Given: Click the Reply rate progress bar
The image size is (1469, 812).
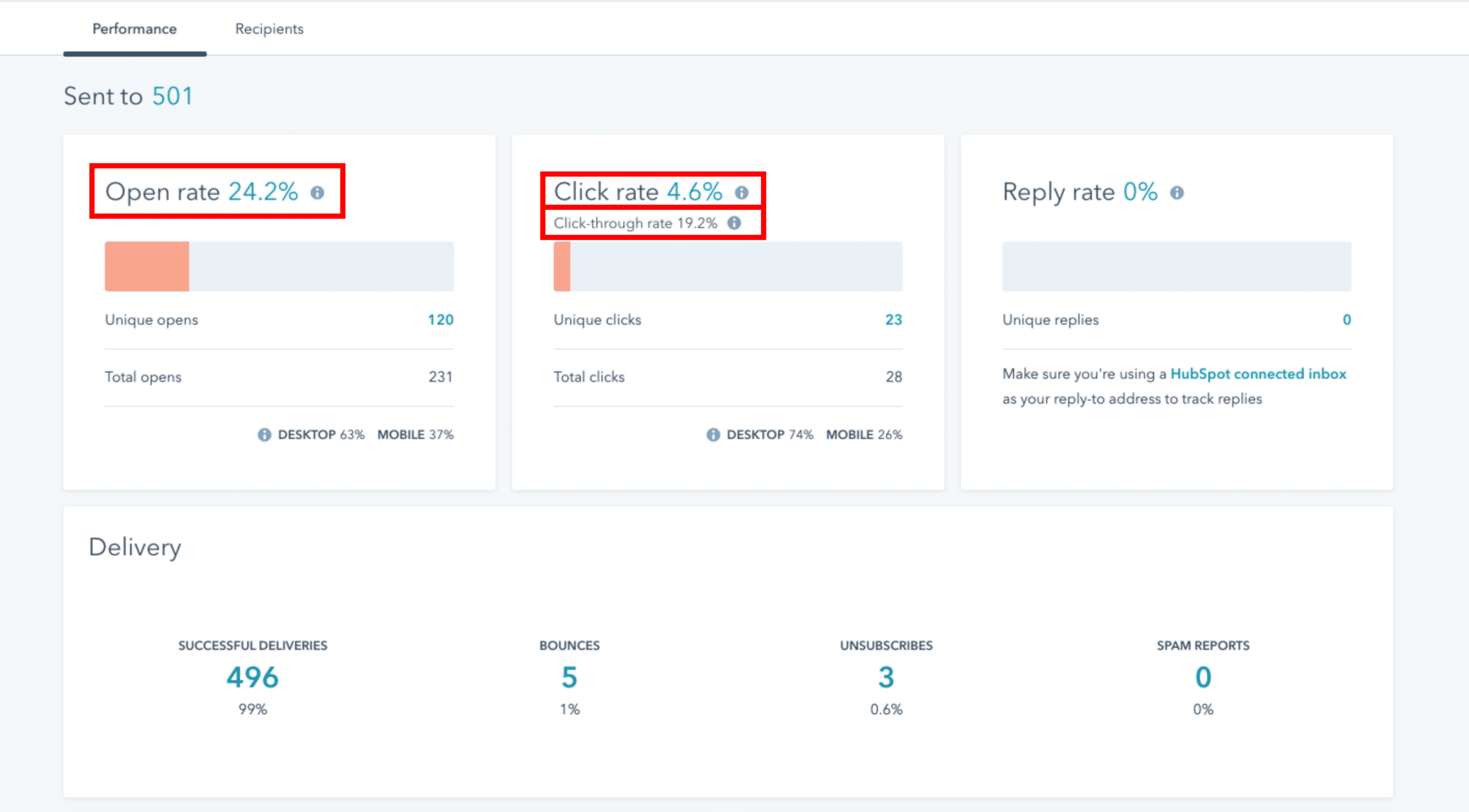Looking at the screenshot, I should pos(1176,266).
